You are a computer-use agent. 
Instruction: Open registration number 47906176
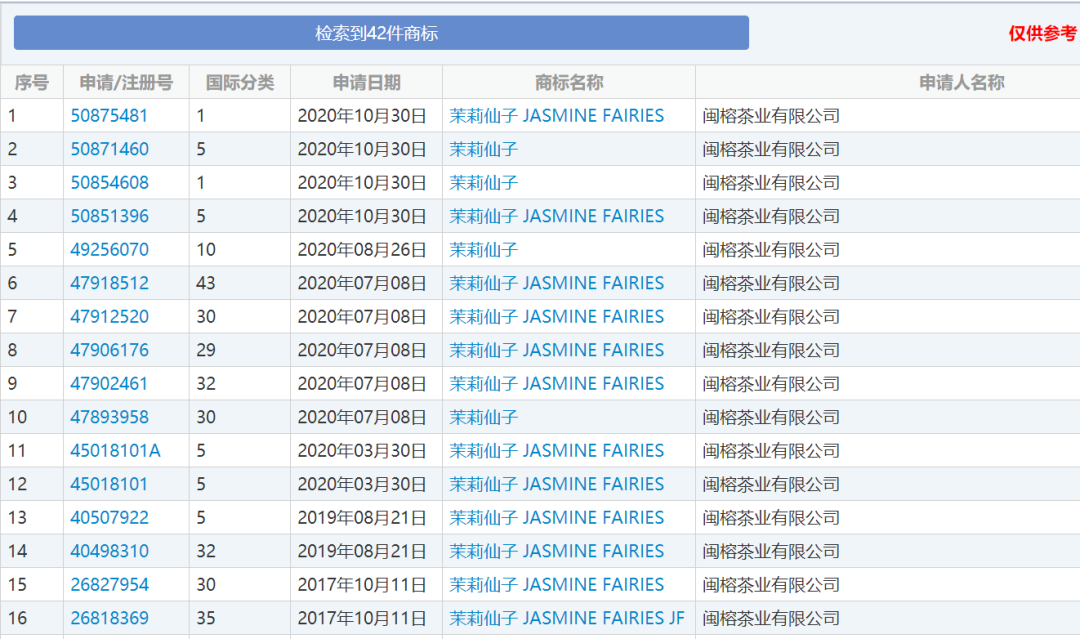pos(110,350)
